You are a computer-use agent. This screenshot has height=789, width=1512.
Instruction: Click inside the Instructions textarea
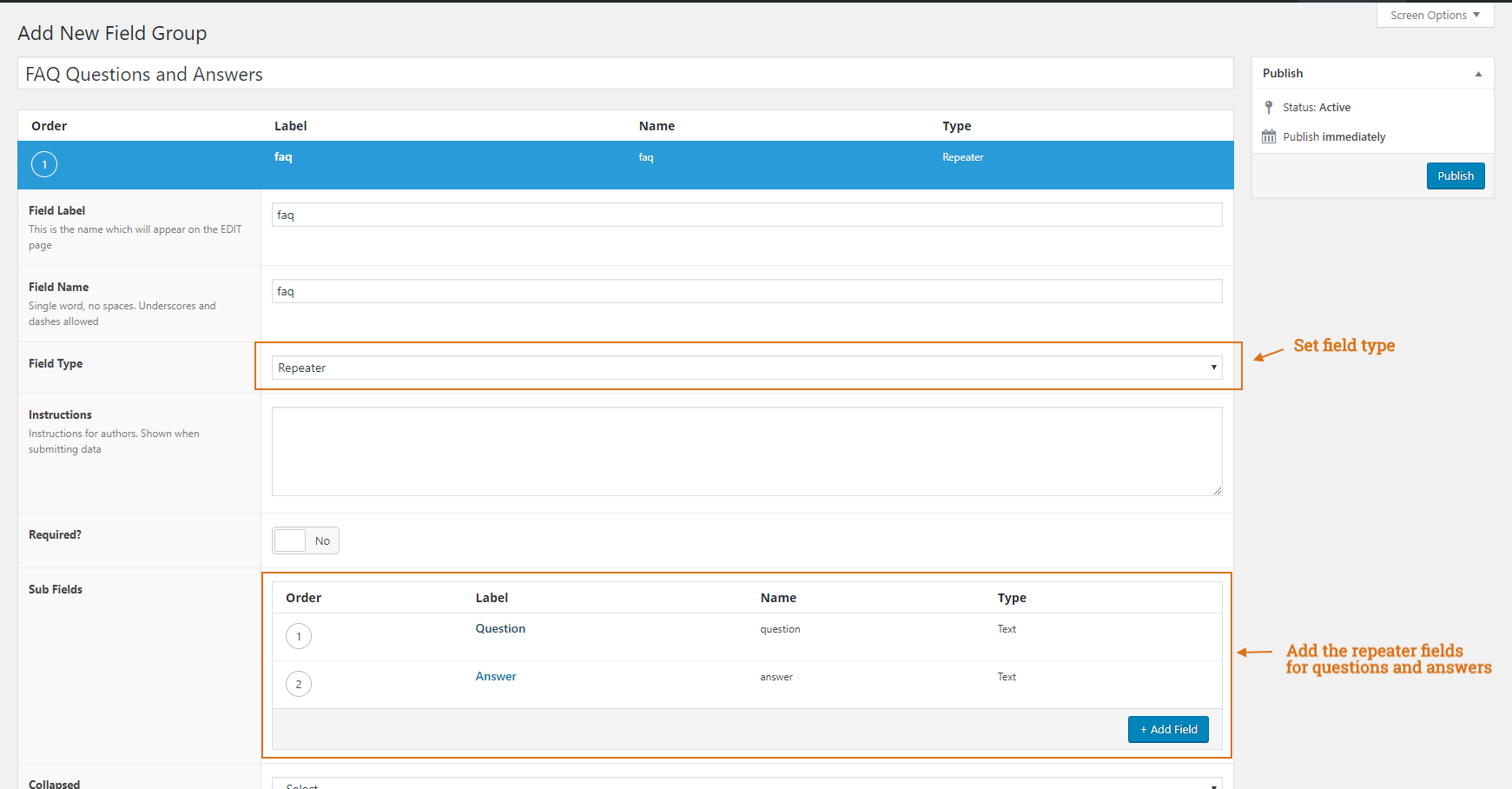(x=746, y=451)
